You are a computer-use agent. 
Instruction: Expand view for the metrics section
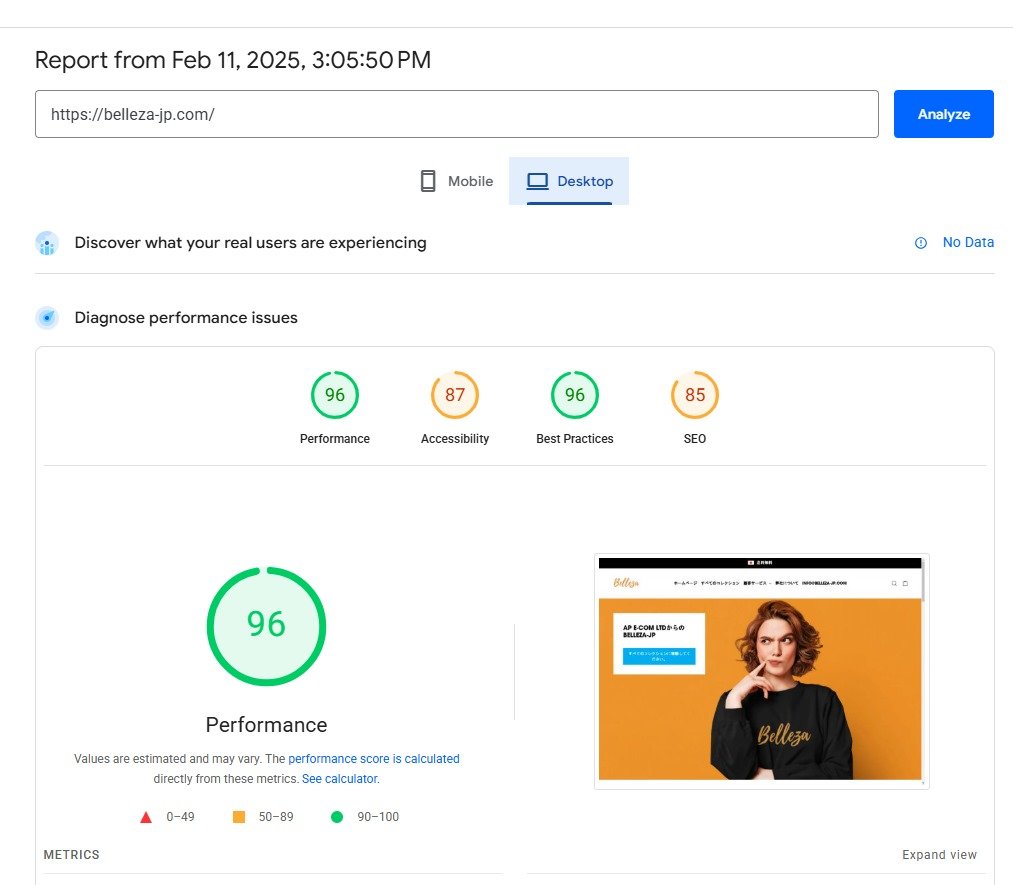click(938, 854)
